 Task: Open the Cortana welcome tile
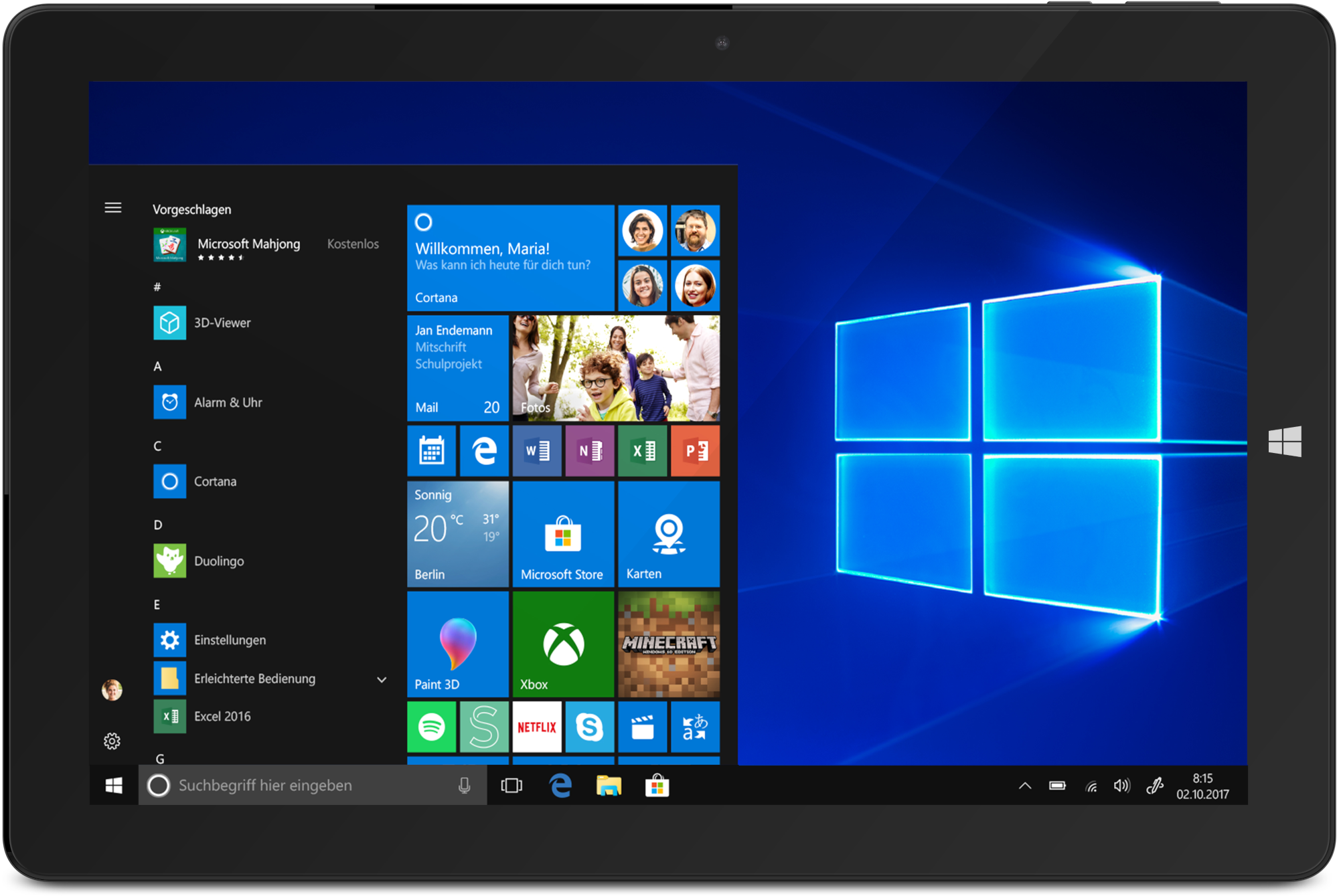coord(510,258)
